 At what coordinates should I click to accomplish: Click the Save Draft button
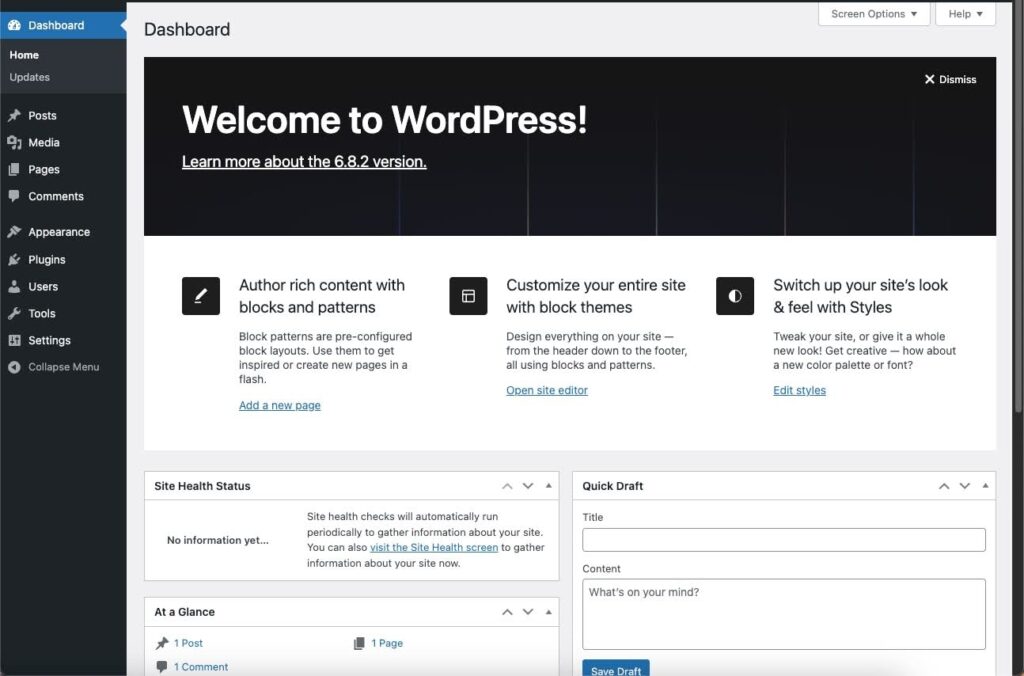[615, 670]
